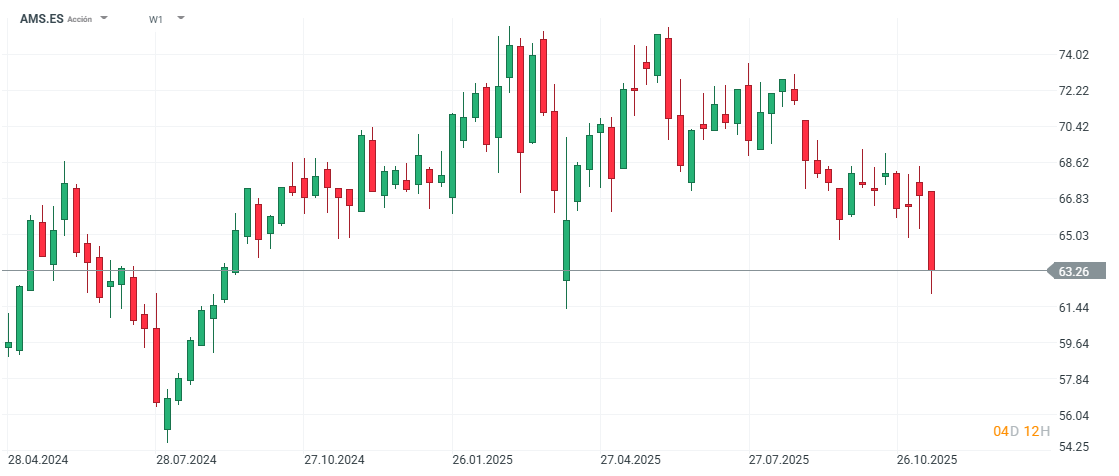Screen dimensions: 1119x476
Task: Click the AMS.ES ticker name
Action: (x=41, y=19)
